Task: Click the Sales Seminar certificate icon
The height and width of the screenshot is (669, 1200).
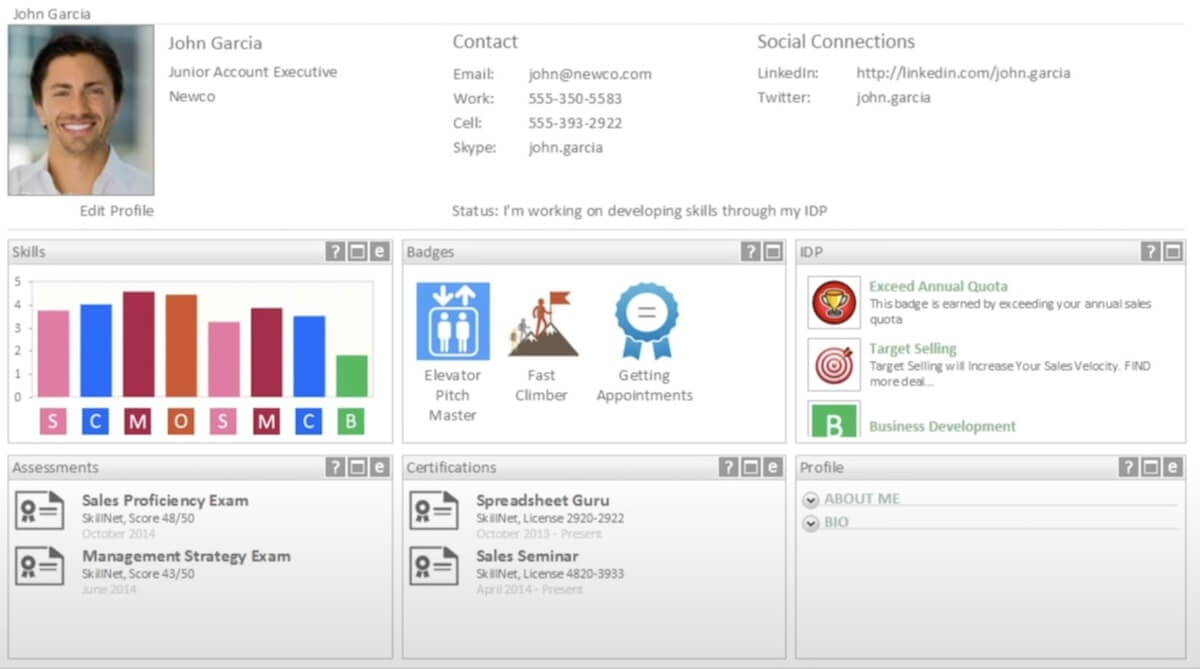Action: [x=434, y=565]
